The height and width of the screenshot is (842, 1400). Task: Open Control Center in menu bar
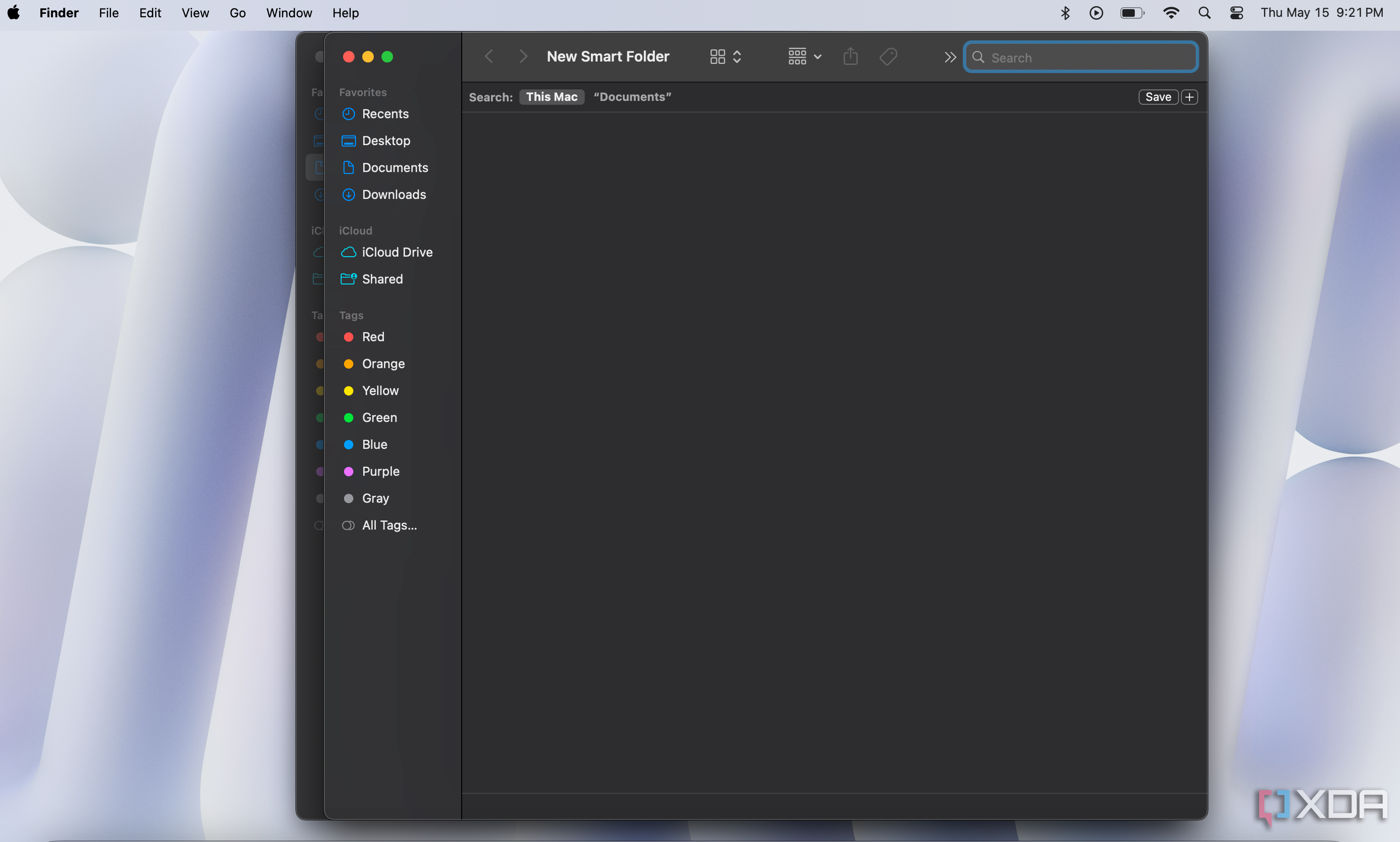tap(1237, 12)
